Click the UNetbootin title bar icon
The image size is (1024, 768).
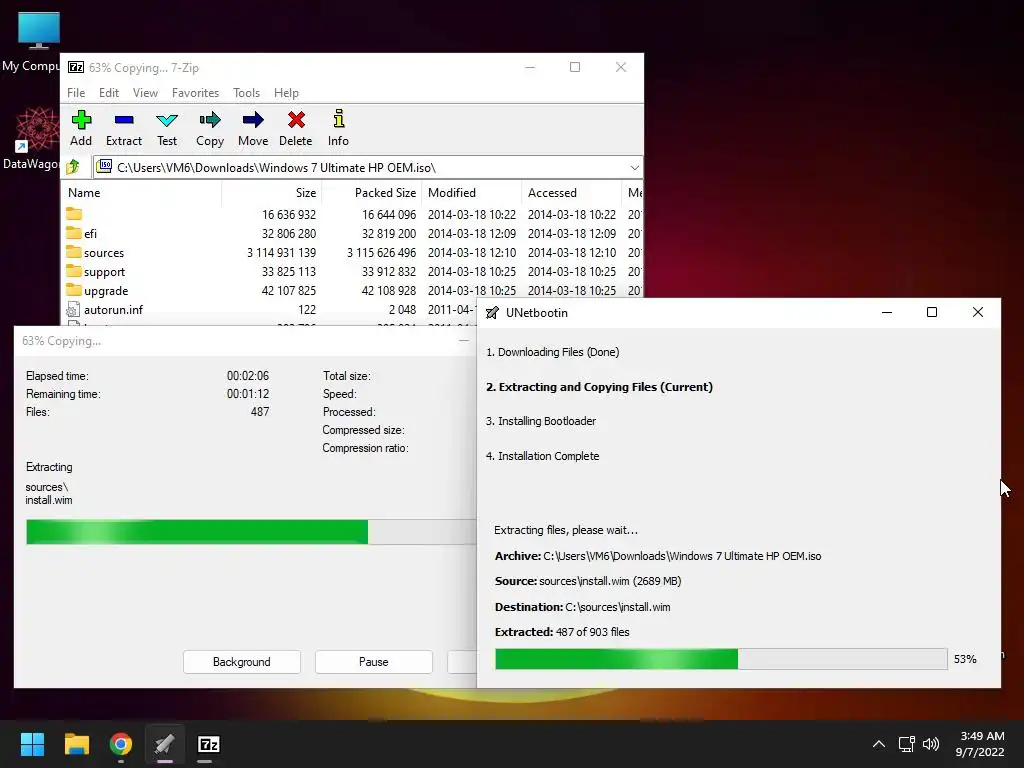point(492,313)
